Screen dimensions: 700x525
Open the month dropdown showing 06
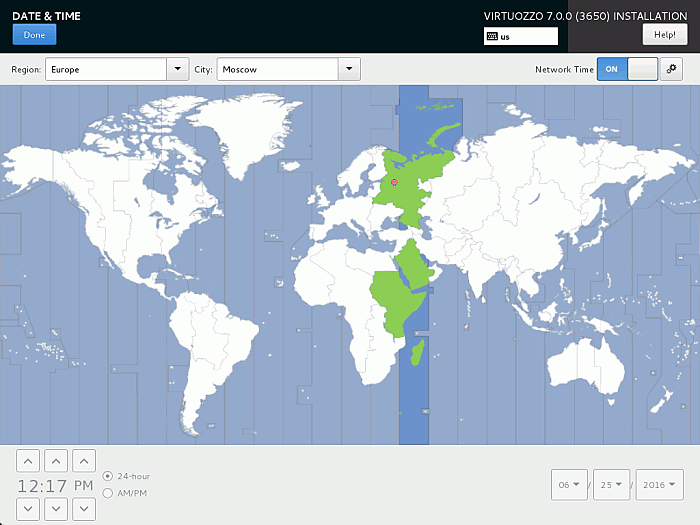pos(570,485)
